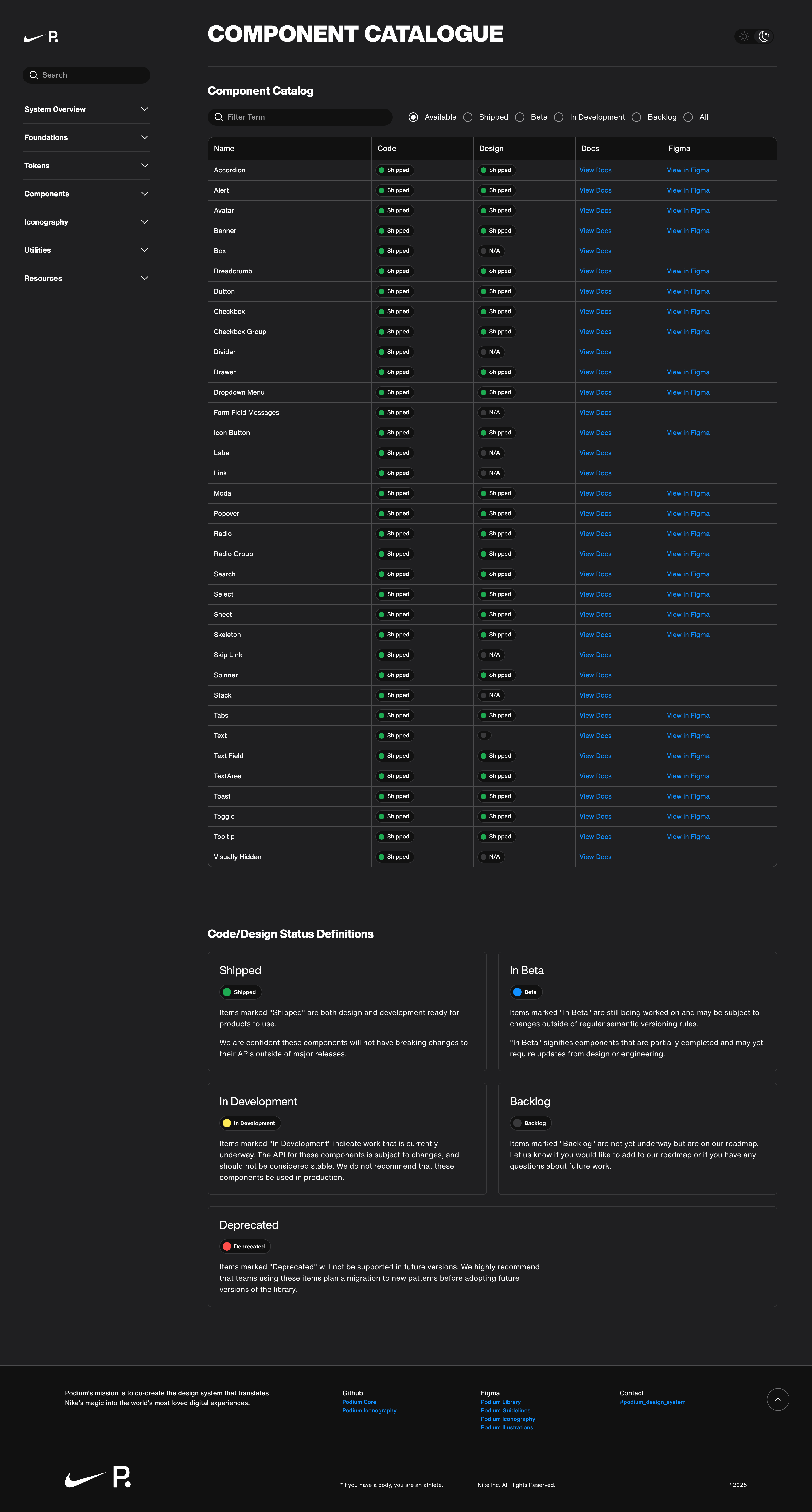Click the Form Field Messages name cell
Image resolution: width=812 pixels, height=1512 pixels.
(289, 413)
